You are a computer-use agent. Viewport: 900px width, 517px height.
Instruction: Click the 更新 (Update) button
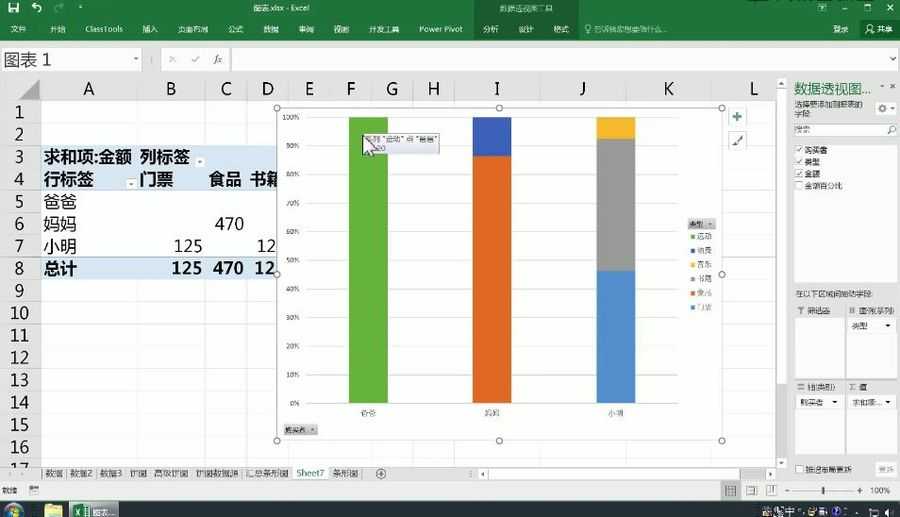point(886,469)
